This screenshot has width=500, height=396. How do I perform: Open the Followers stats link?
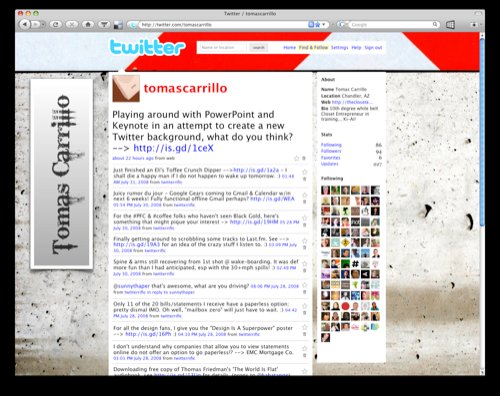[x=331, y=151]
